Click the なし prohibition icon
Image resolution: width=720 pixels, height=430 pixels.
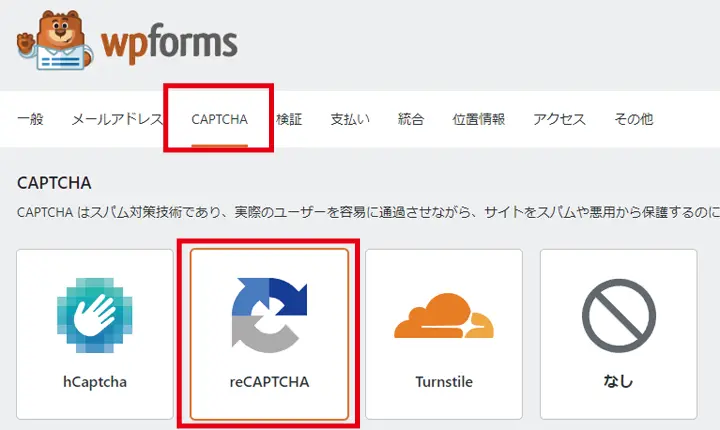point(619,316)
